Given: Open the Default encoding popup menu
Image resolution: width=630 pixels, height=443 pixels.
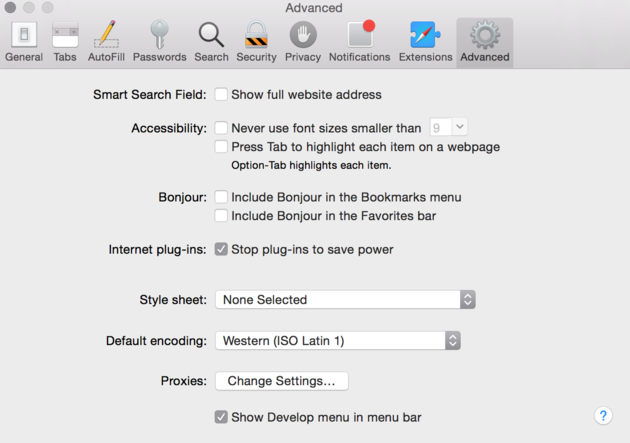Looking at the screenshot, I should tap(338, 341).
